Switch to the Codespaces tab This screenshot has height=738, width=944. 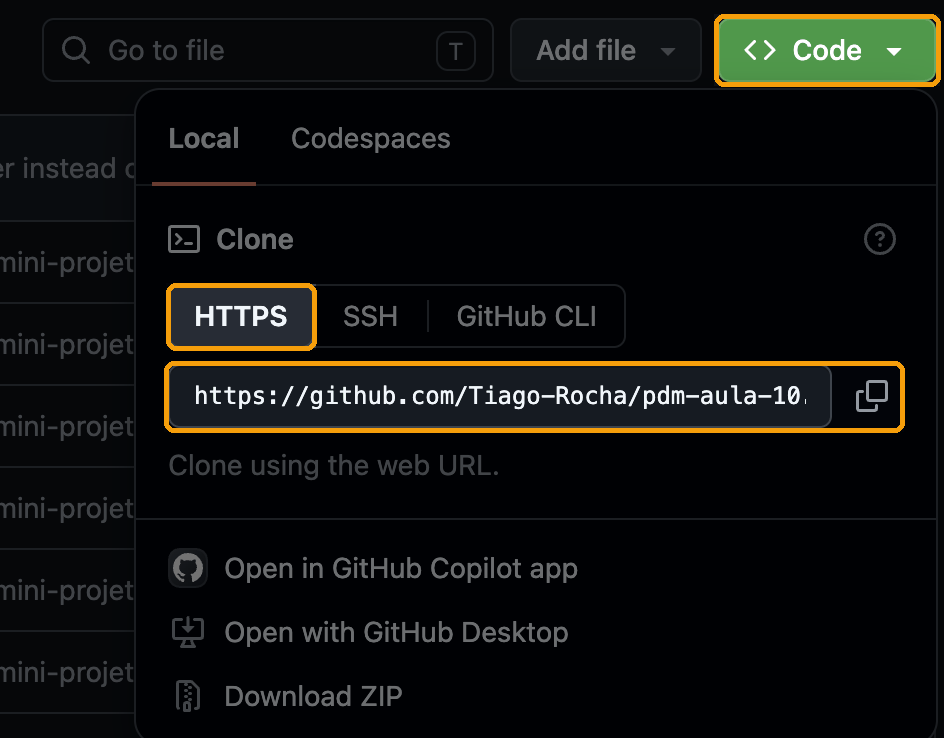tap(371, 138)
